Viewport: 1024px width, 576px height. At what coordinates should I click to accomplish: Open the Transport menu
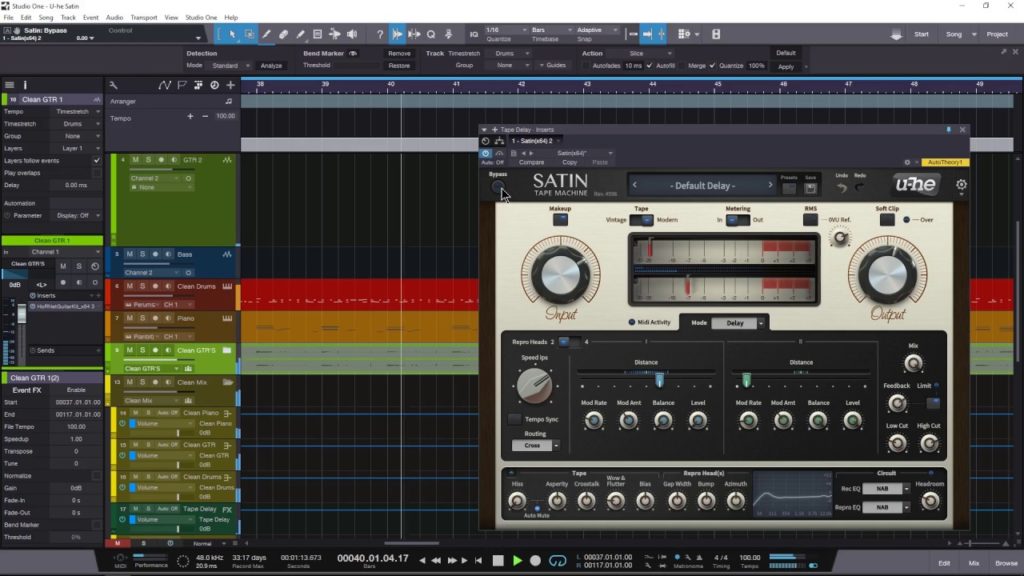(x=143, y=17)
